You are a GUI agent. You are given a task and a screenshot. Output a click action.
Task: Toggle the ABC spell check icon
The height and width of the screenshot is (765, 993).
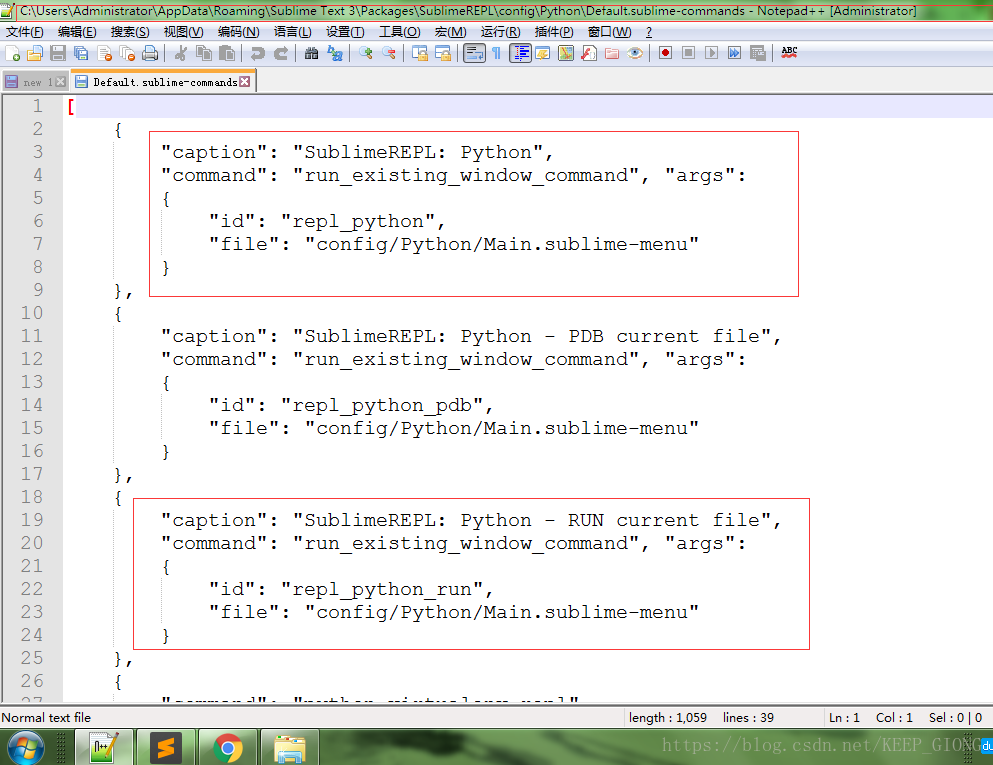789,53
